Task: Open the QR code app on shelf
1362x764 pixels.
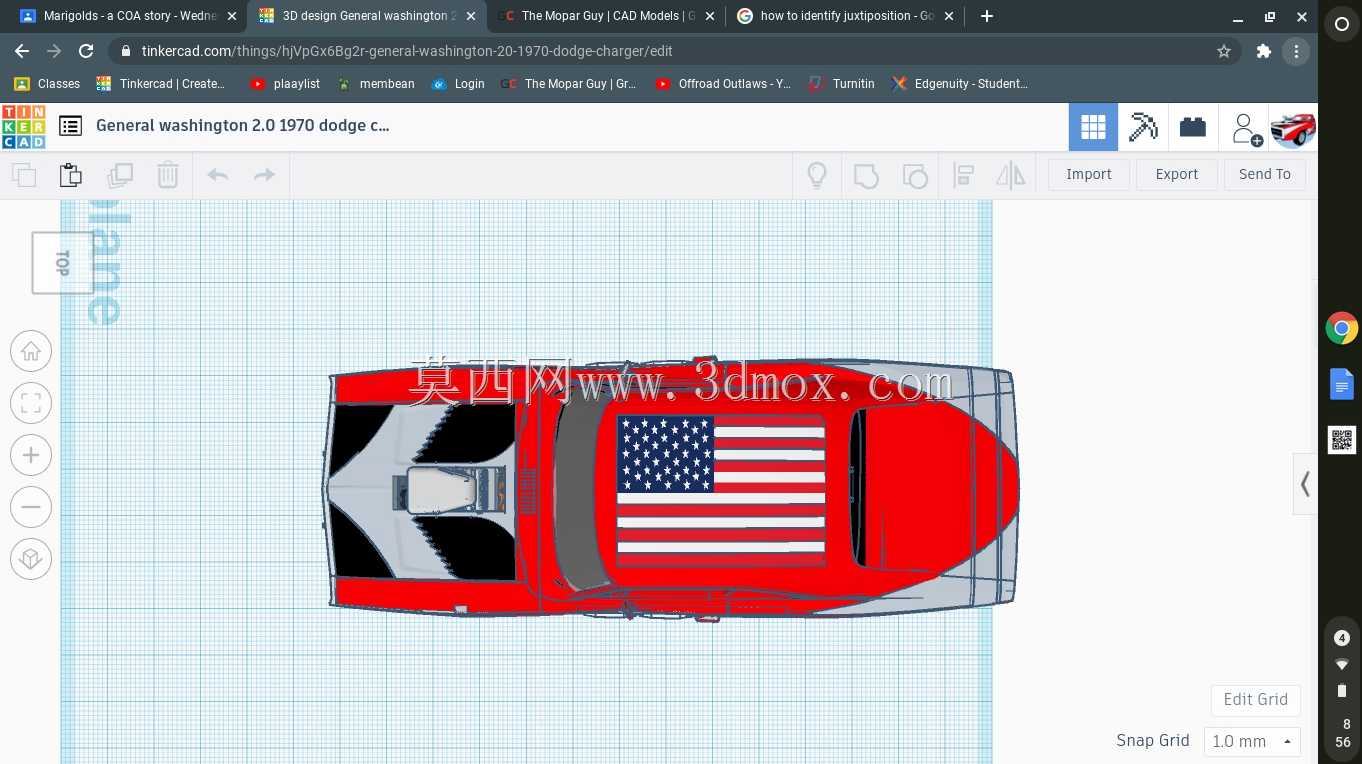Action: 1342,439
